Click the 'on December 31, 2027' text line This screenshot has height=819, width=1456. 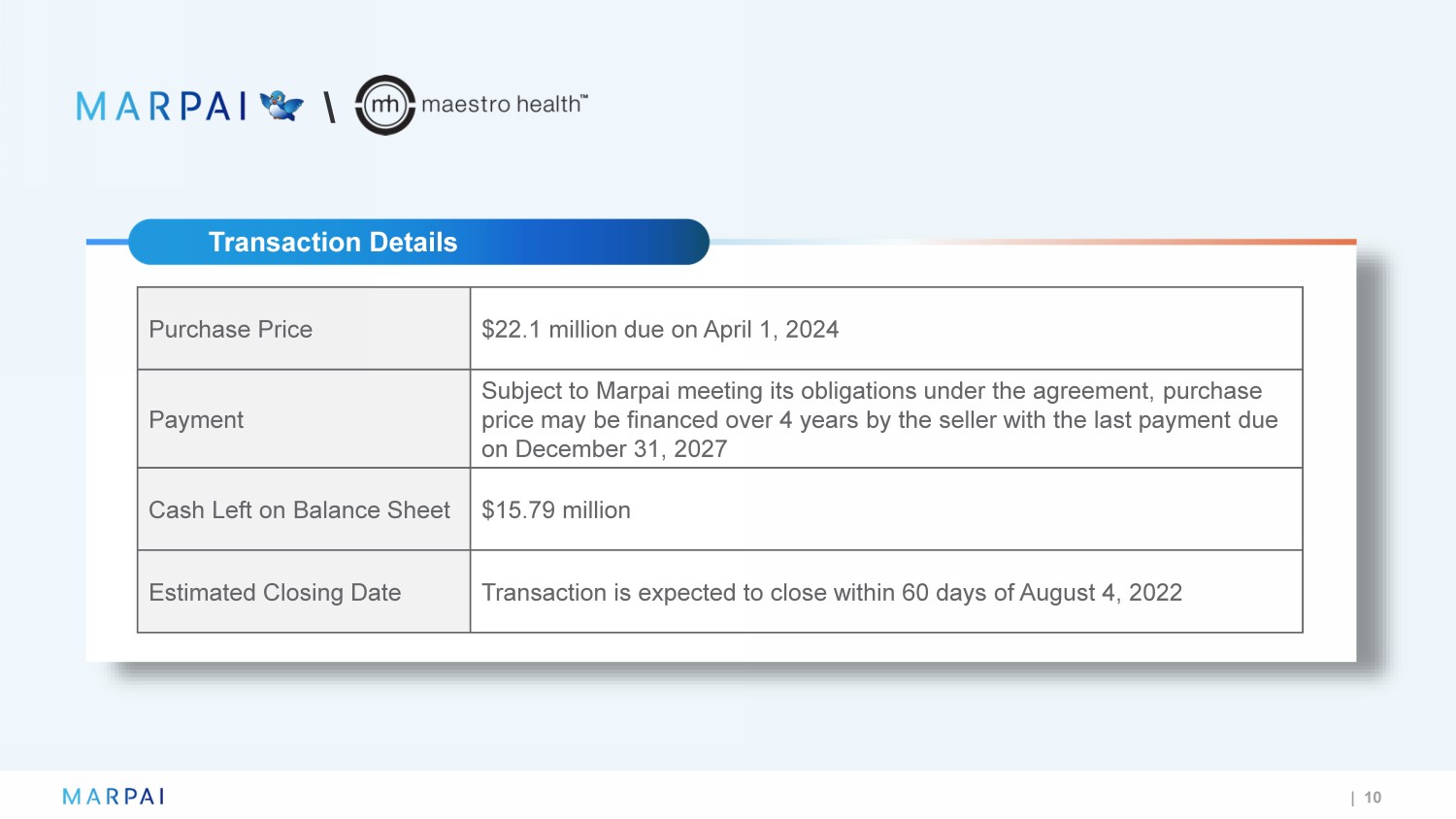coord(604,448)
